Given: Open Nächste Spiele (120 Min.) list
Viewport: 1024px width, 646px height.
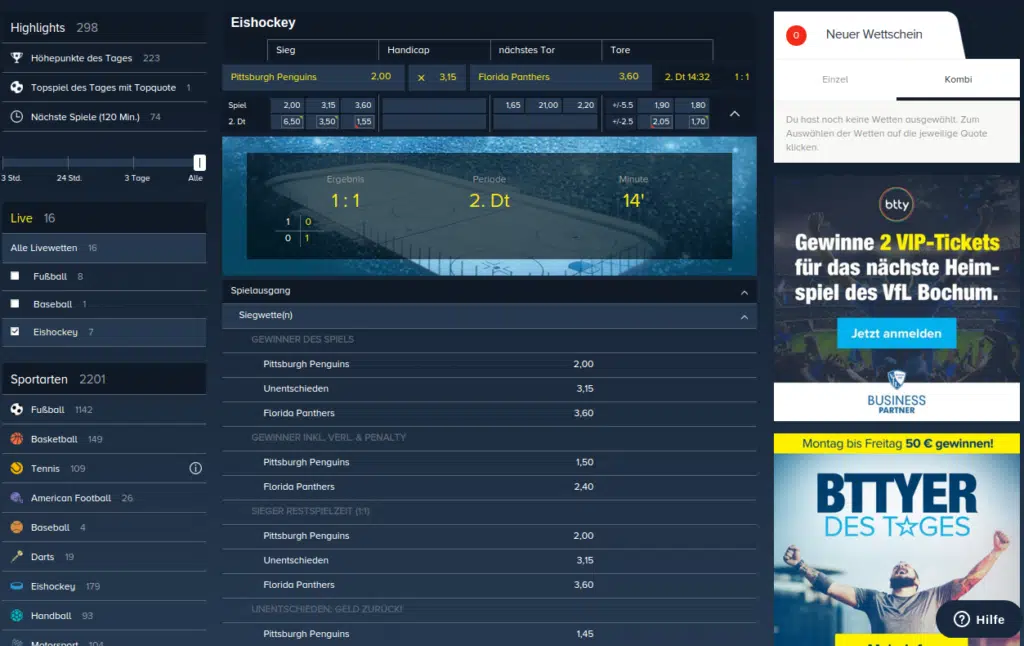Looking at the screenshot, I should pos(104,116).
